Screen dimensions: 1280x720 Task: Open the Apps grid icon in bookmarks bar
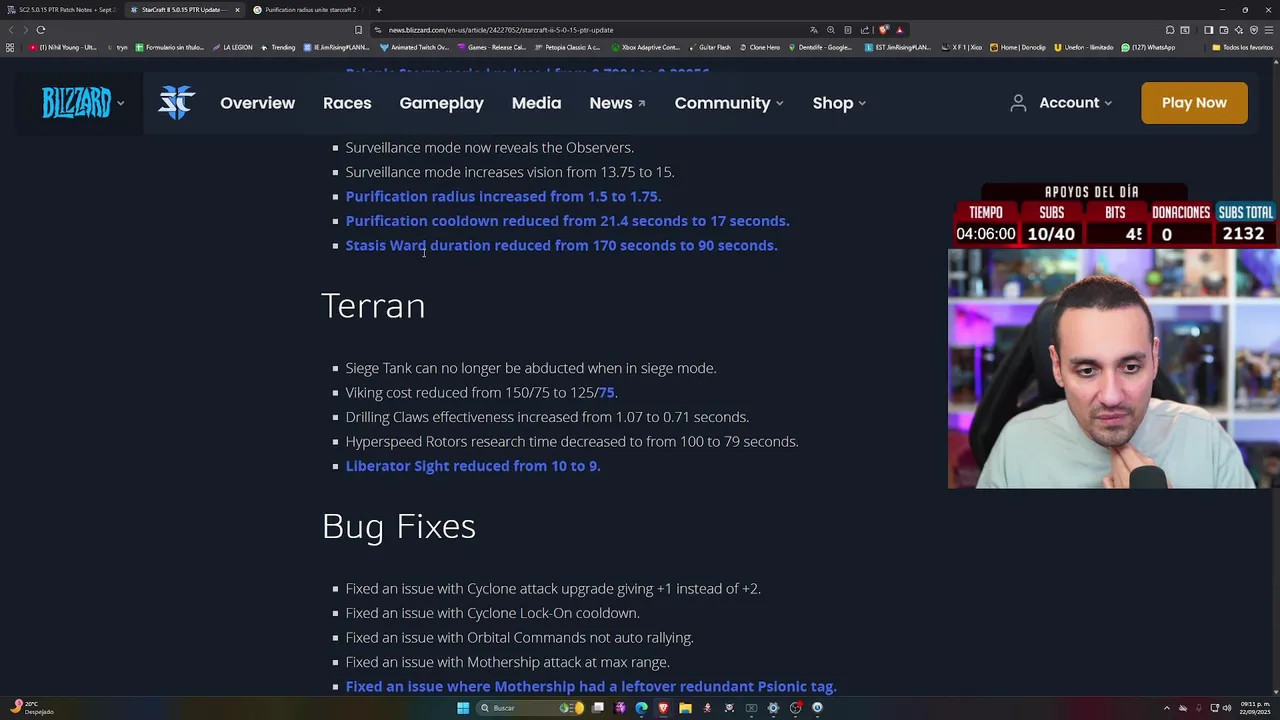[x=10, y=47]
